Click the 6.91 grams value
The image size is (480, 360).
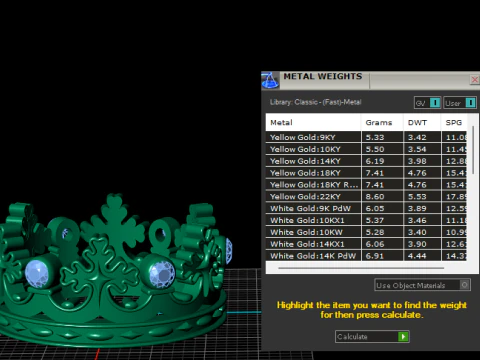pyautogui.click(x=375, y=256)
